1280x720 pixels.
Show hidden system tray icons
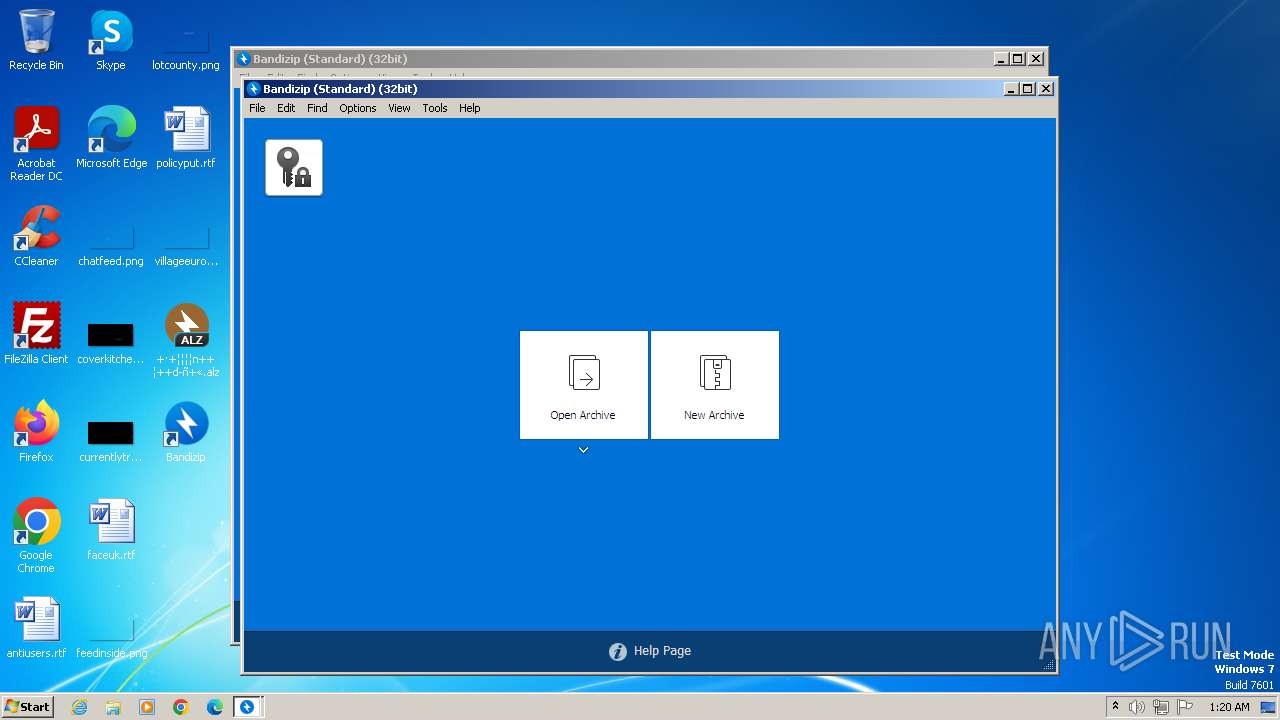coord(1116,707)
